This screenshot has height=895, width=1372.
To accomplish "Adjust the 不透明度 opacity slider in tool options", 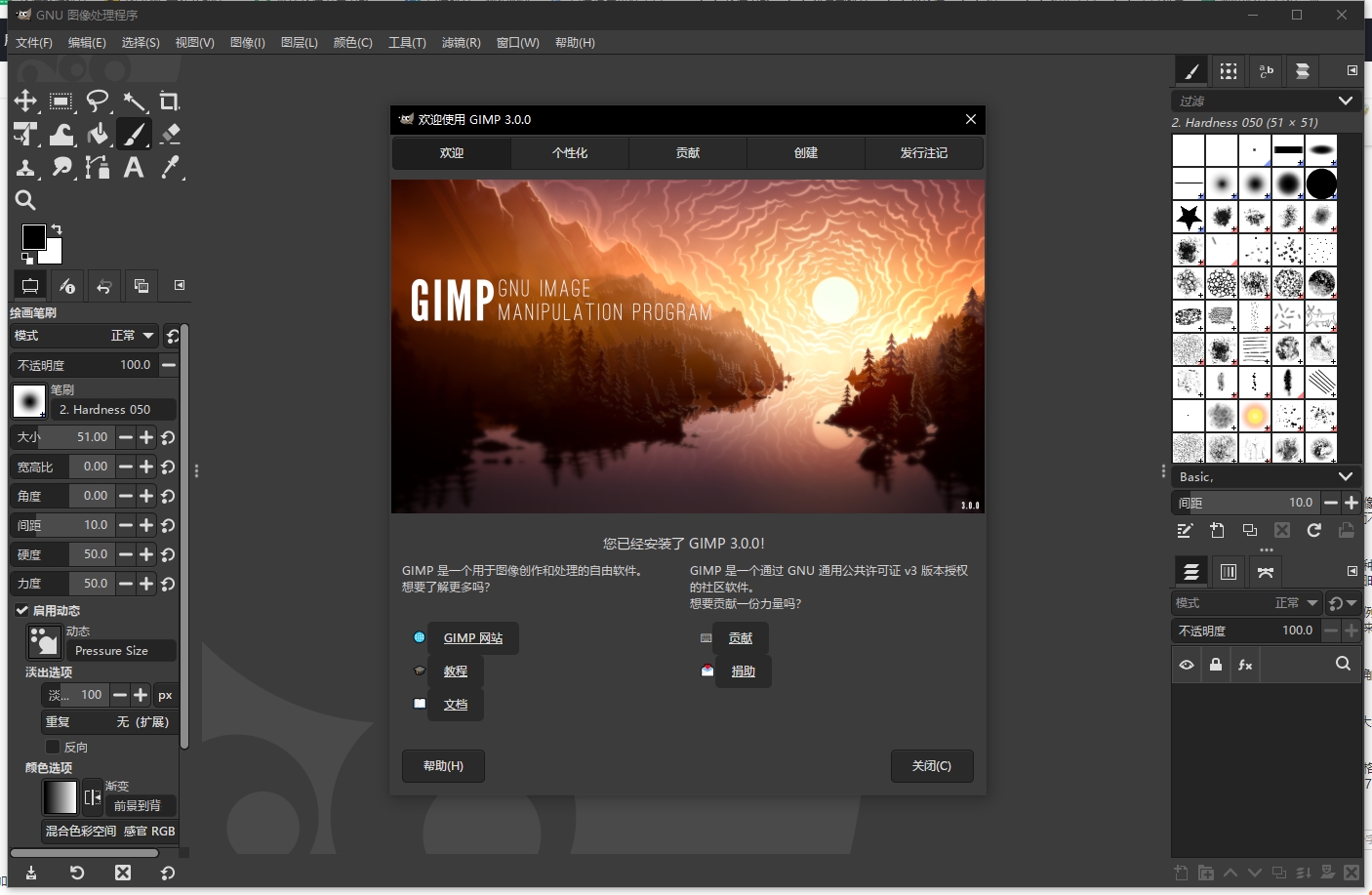I will pos(84,365).
